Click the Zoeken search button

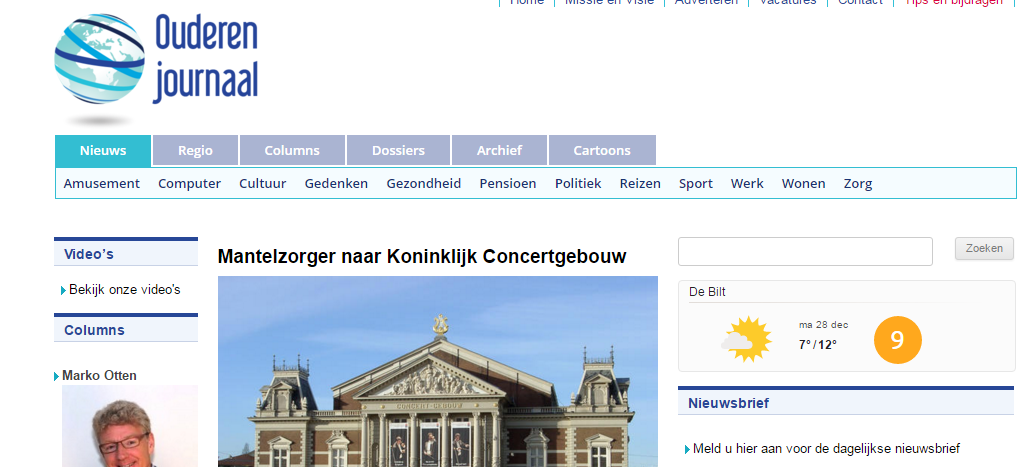984,249
